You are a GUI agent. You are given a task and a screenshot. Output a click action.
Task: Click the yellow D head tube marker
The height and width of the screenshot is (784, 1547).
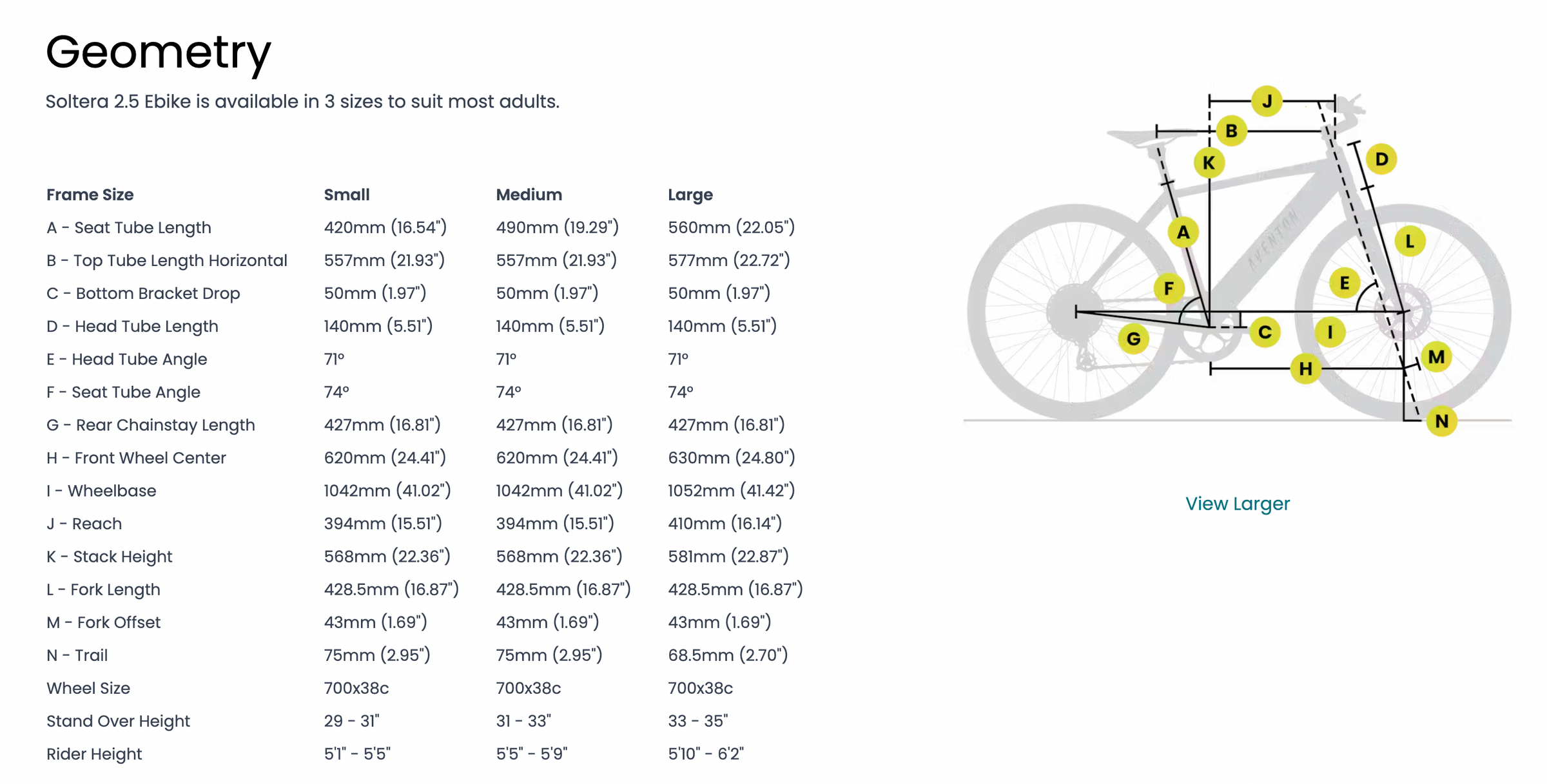coord(1381,159)
